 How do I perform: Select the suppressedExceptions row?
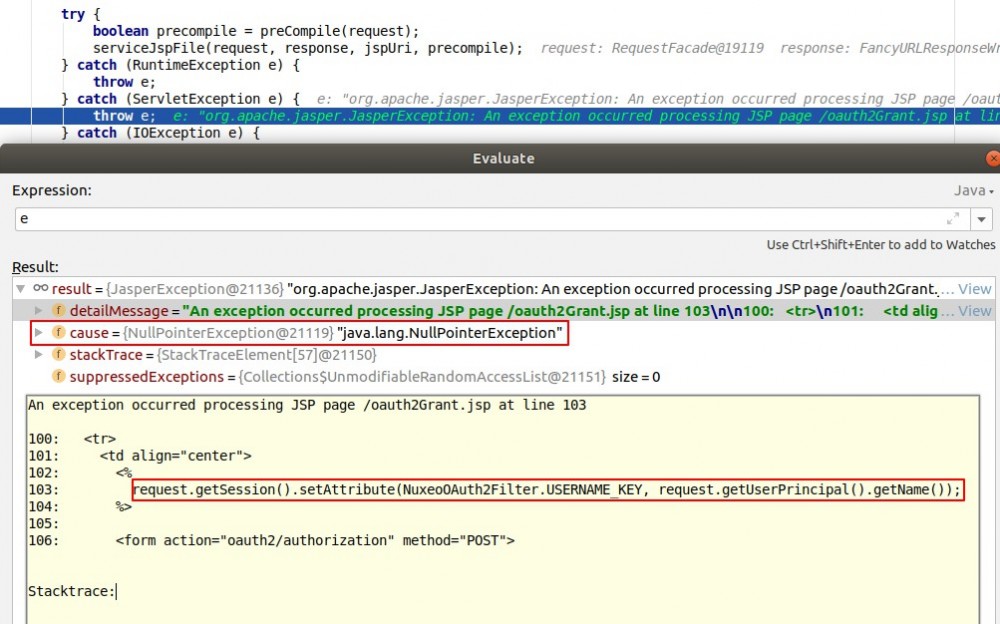[x=503, y=376]
